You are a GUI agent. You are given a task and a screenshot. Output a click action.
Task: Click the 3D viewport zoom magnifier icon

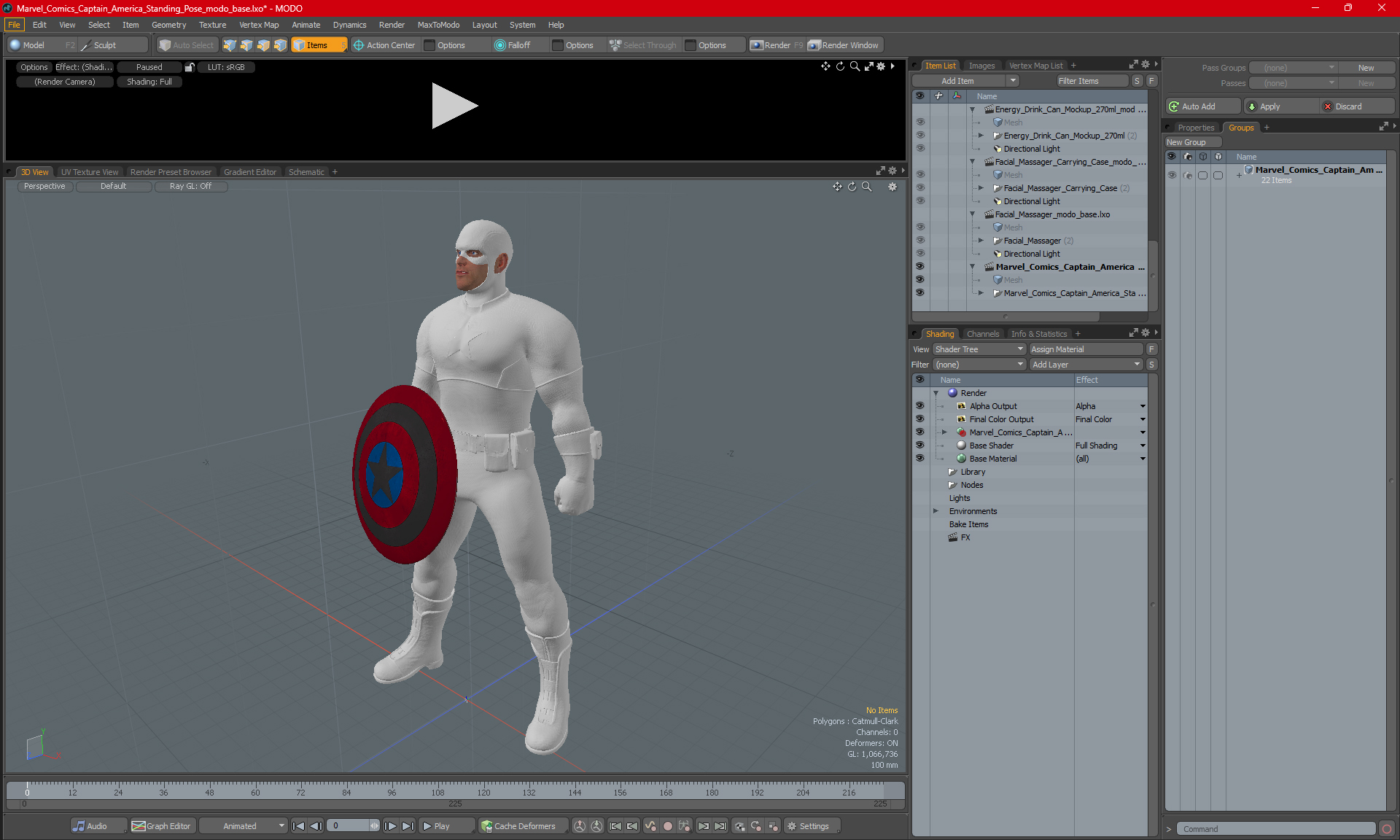(x=866, y=187)
